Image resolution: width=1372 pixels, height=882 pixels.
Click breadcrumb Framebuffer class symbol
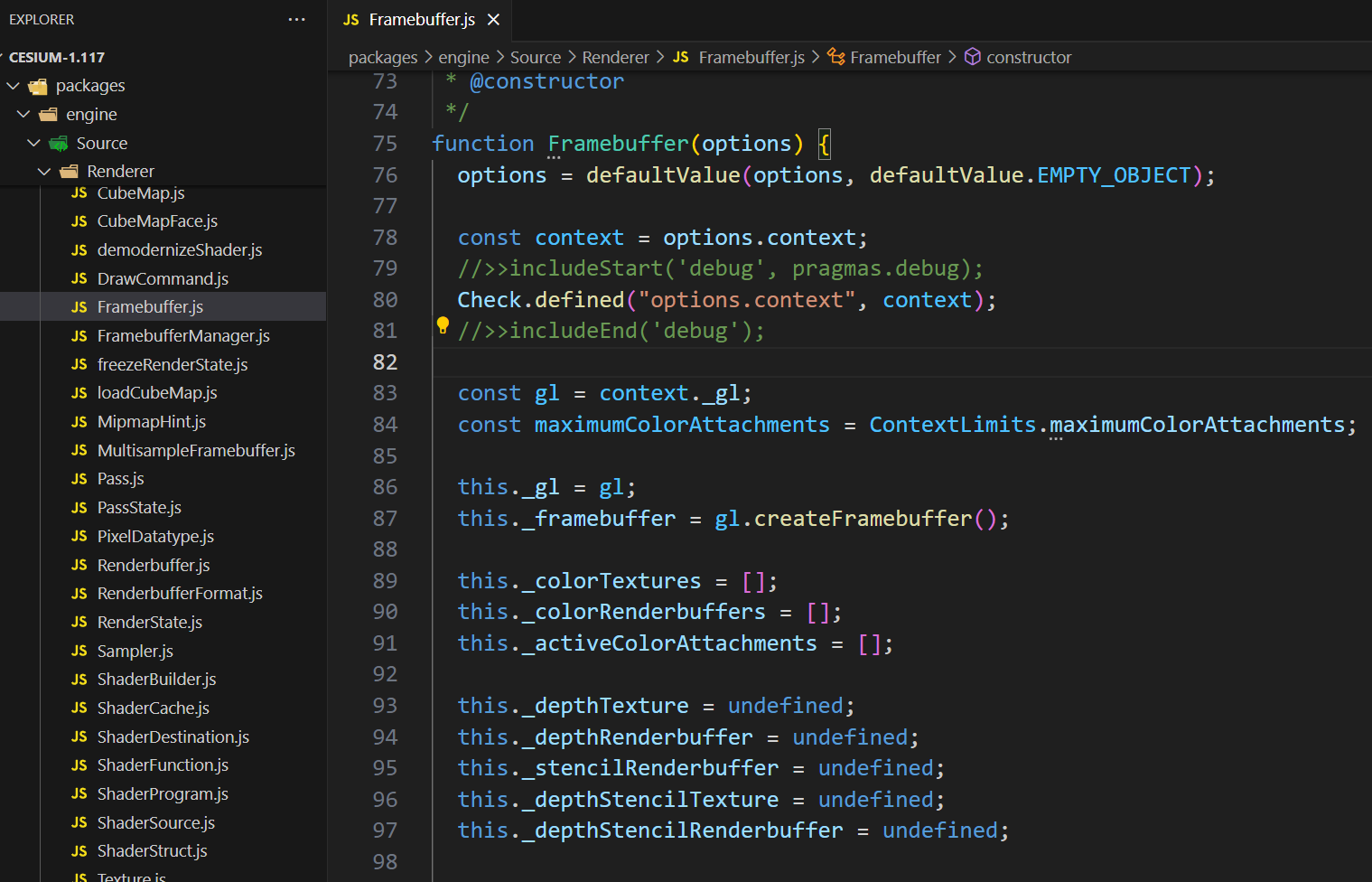coord(895,58)
